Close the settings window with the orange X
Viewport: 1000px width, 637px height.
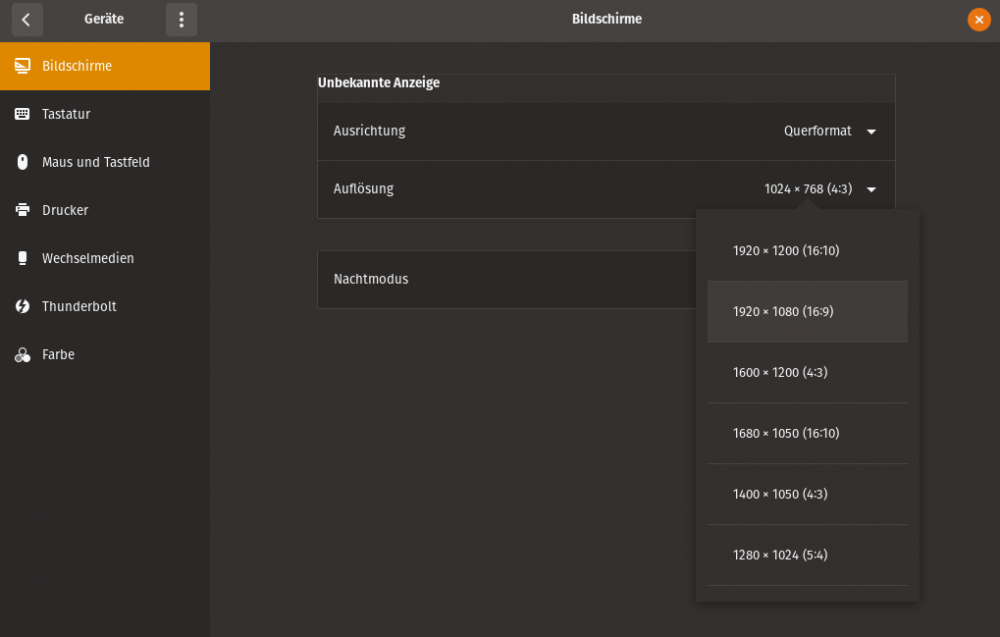(979, 19)
